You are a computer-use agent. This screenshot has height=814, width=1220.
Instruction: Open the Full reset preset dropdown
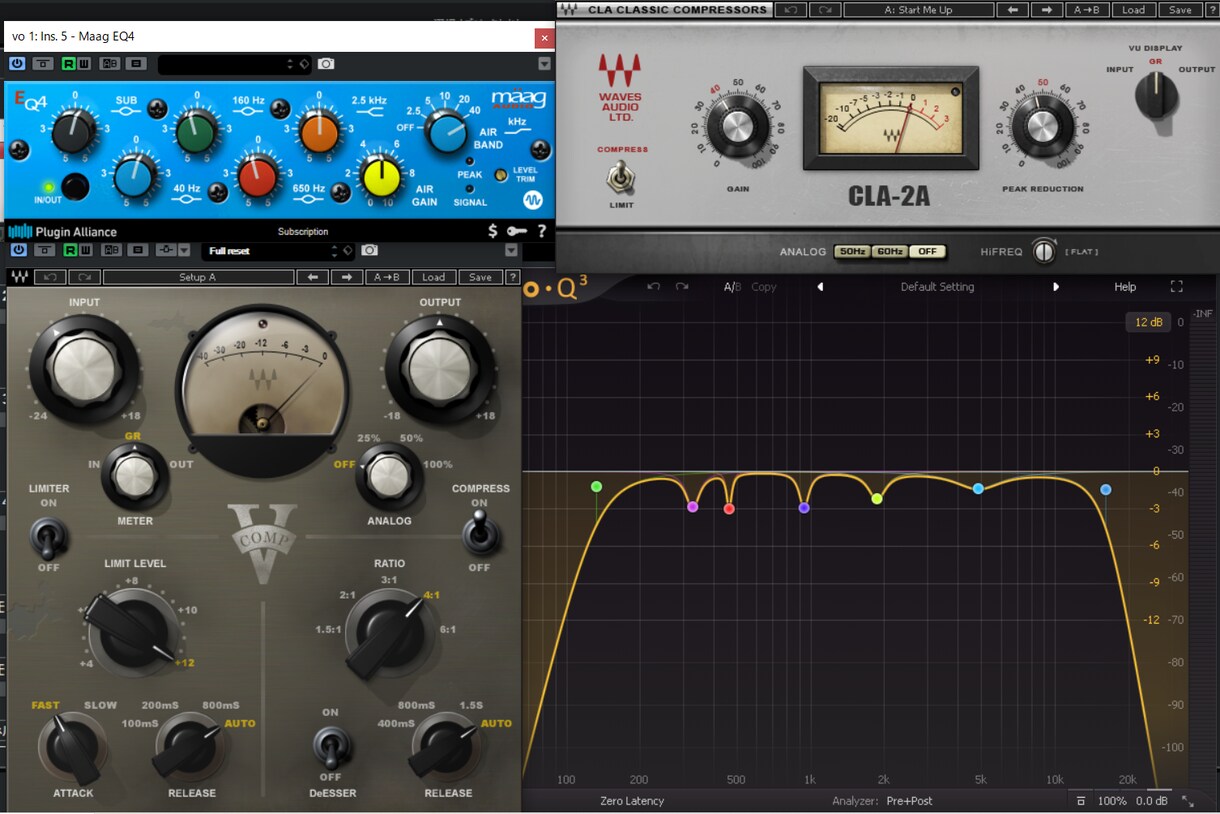click(278, 250)
